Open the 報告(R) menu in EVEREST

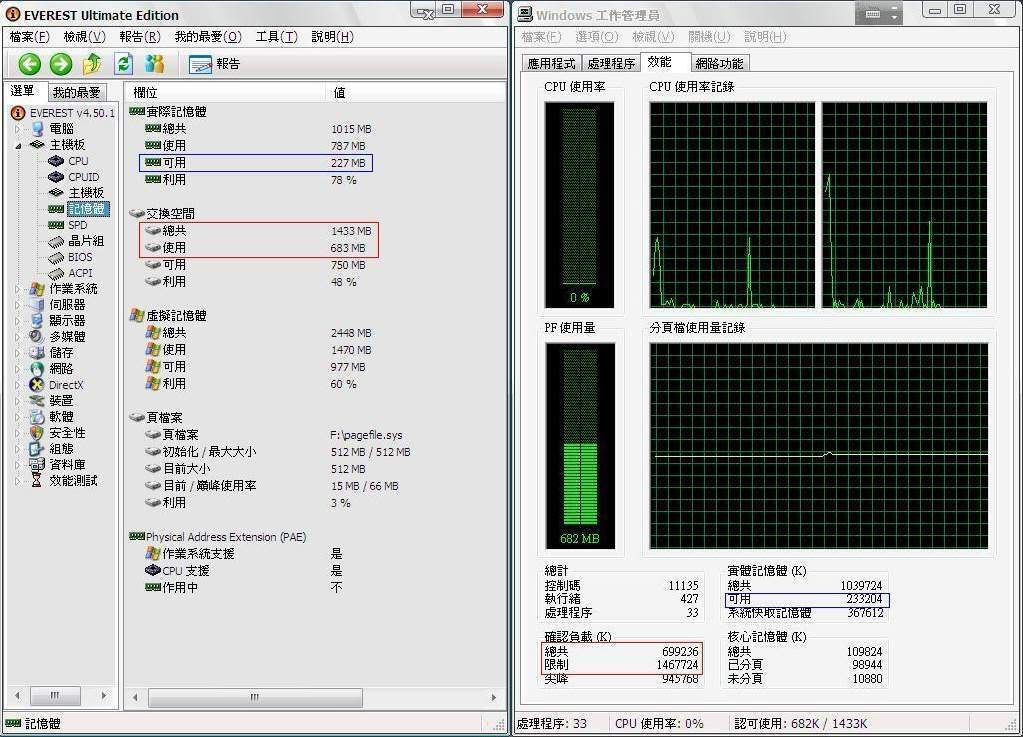pos(140,37)
